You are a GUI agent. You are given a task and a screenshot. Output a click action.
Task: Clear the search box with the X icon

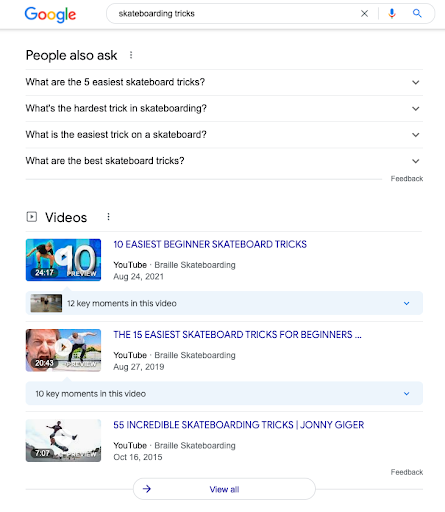click(x=364, y=14)
